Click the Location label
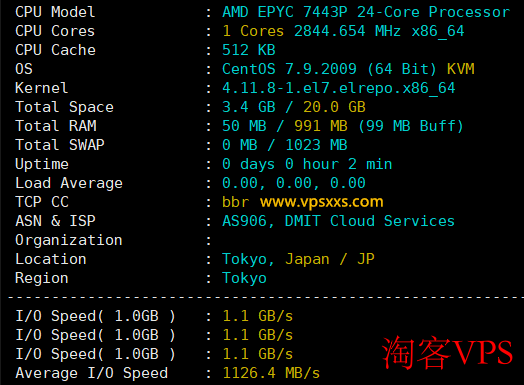The height and width of the screenshot is (385, 524). tap(51, 259)
